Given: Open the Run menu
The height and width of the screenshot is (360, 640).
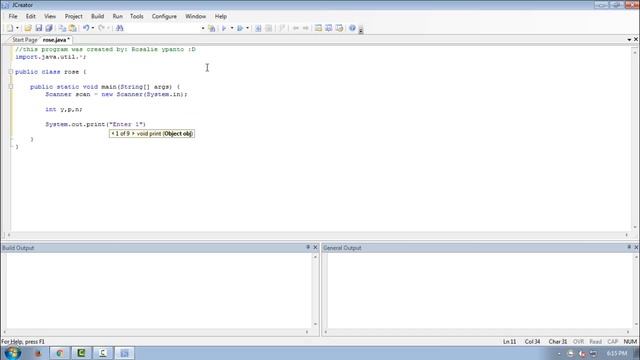Looking at the screenshot, I should [118, 16].
